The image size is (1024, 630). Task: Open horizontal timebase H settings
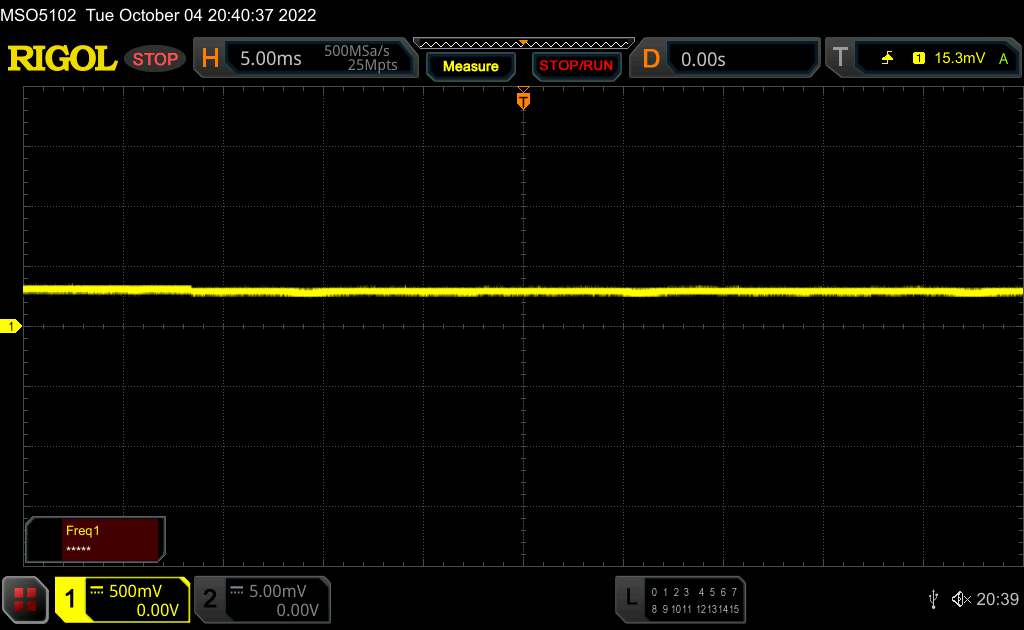click(x=210, y=58)
